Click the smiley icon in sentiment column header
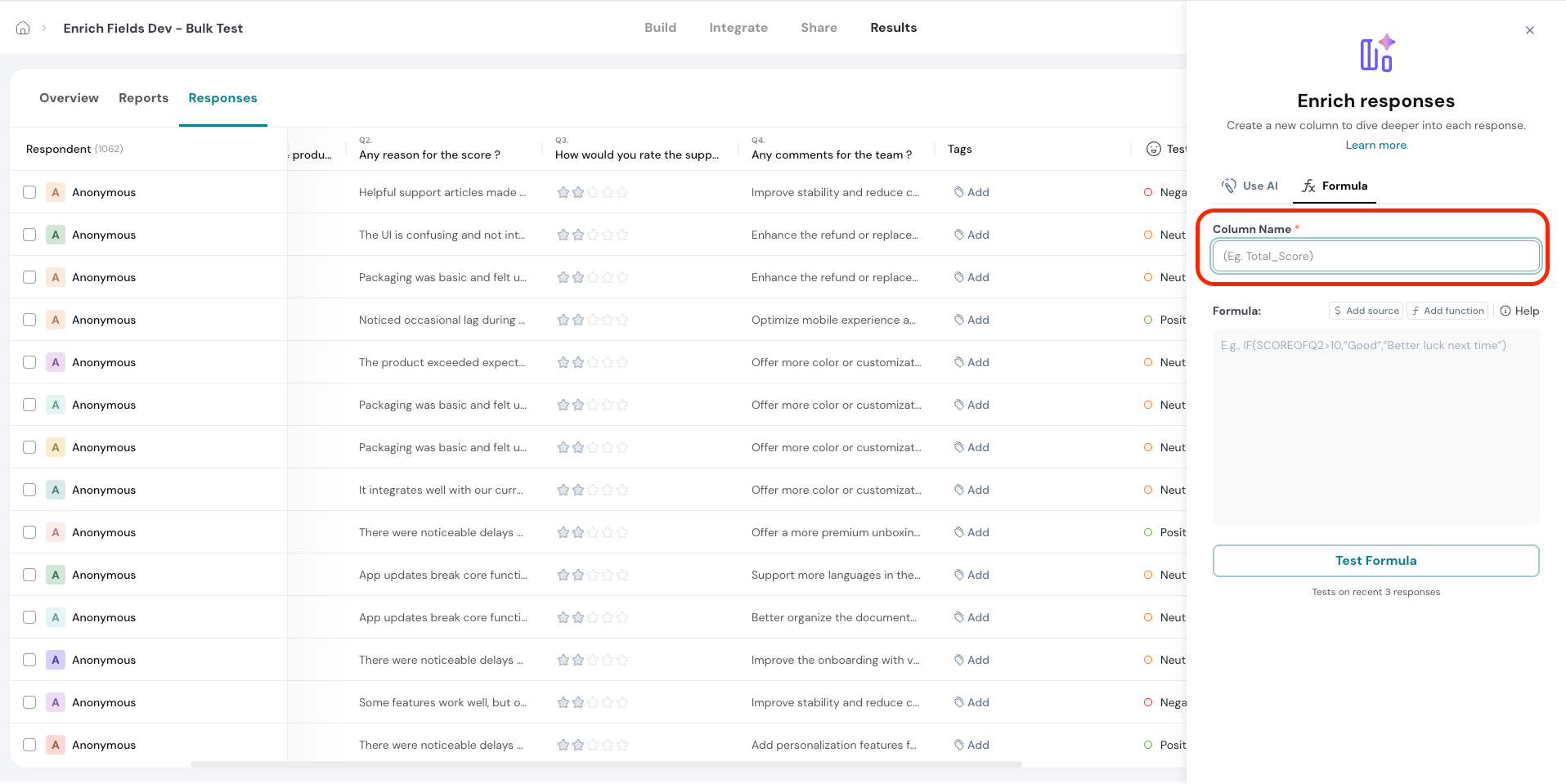The height and width of the screenshot is (784, 1566). pyautogui.click(x=1153, y=149)
